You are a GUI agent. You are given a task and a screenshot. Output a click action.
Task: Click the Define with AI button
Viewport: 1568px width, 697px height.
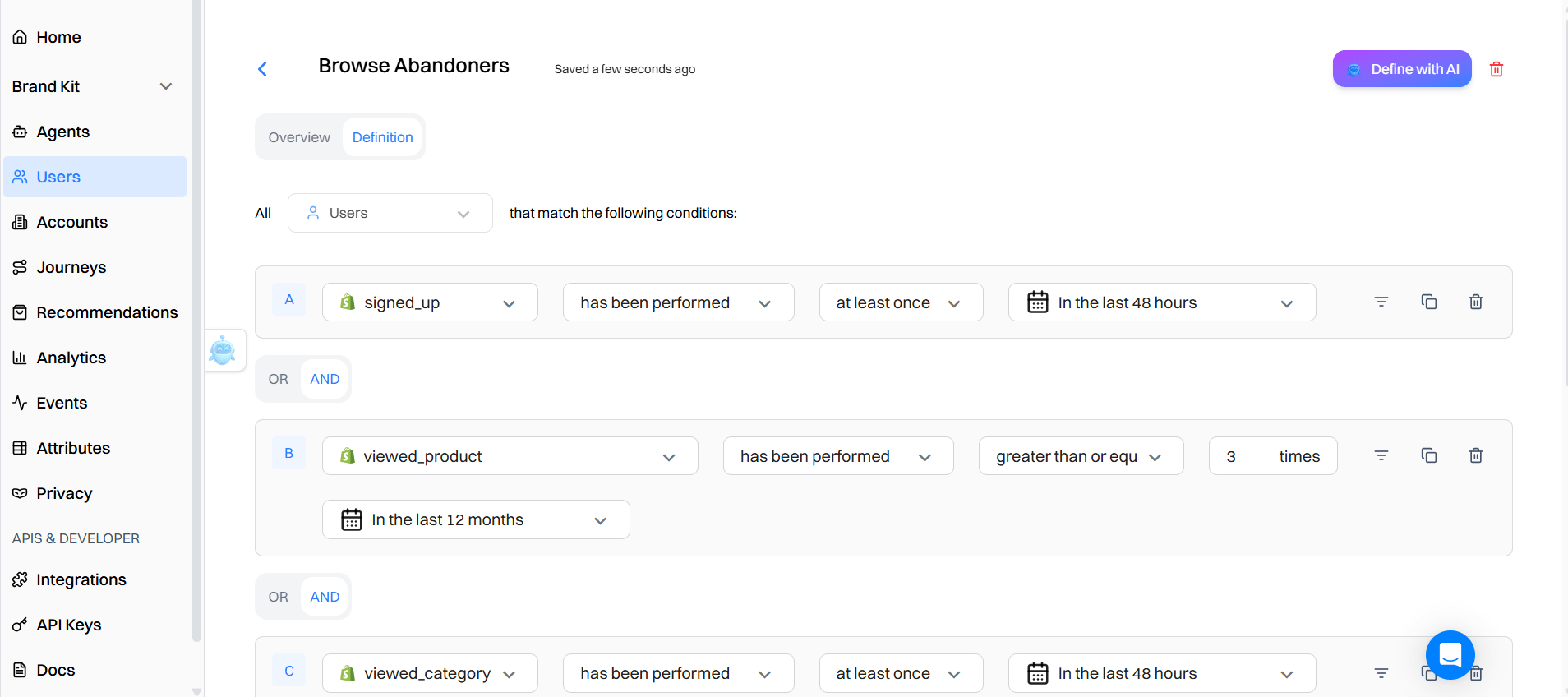click(1402, 69)
